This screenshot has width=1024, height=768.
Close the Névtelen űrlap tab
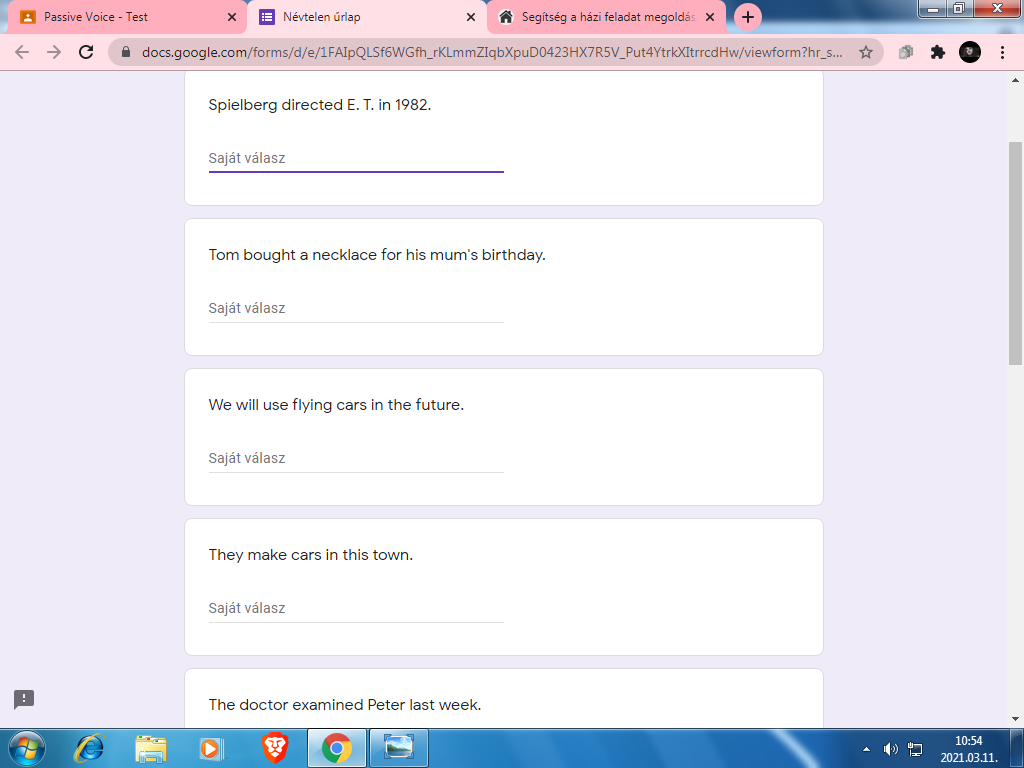[470, 17]
